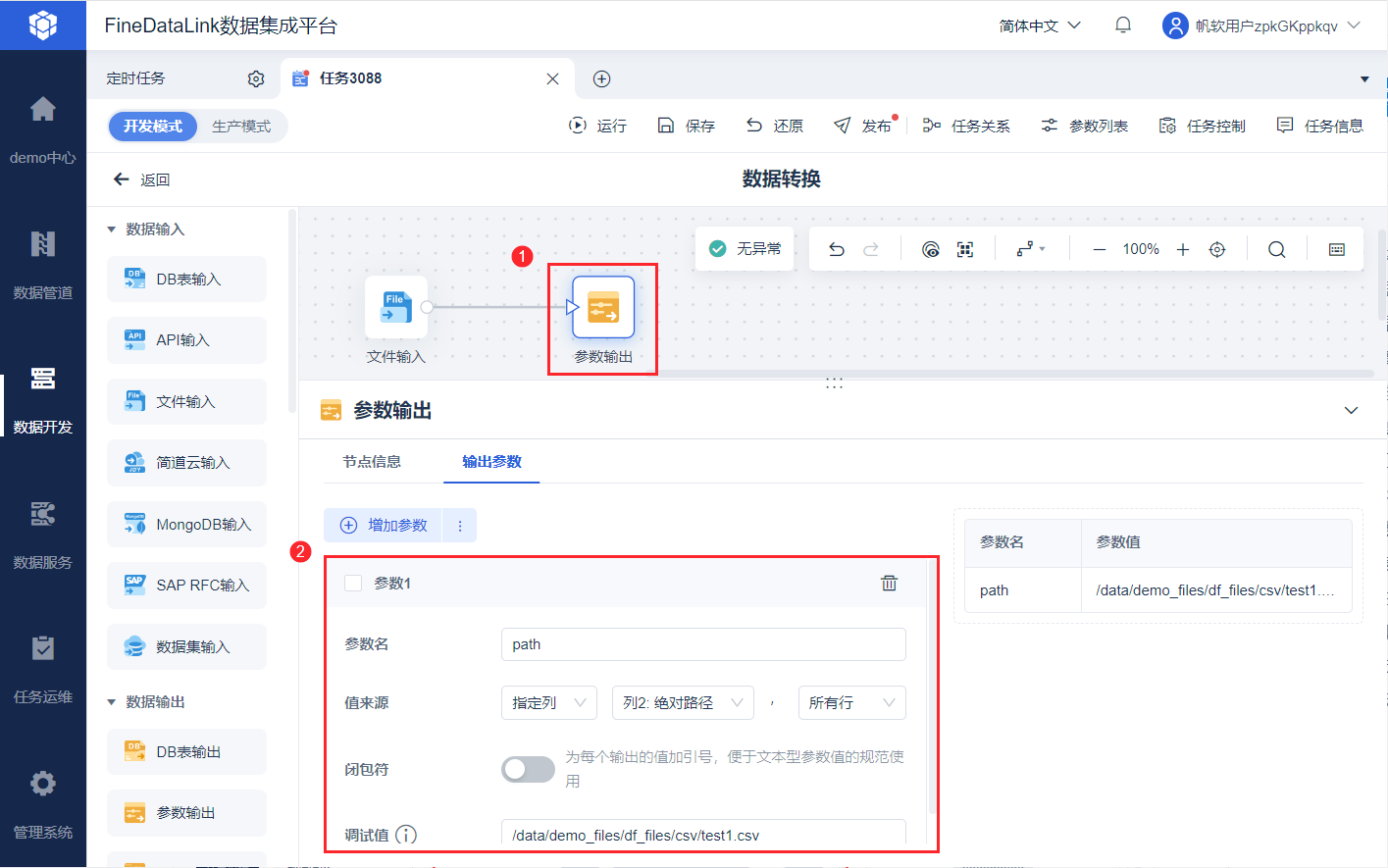Open 管理系统 in sidebar
Viewport: 1388px width, 868px height.
click(42, 804)
